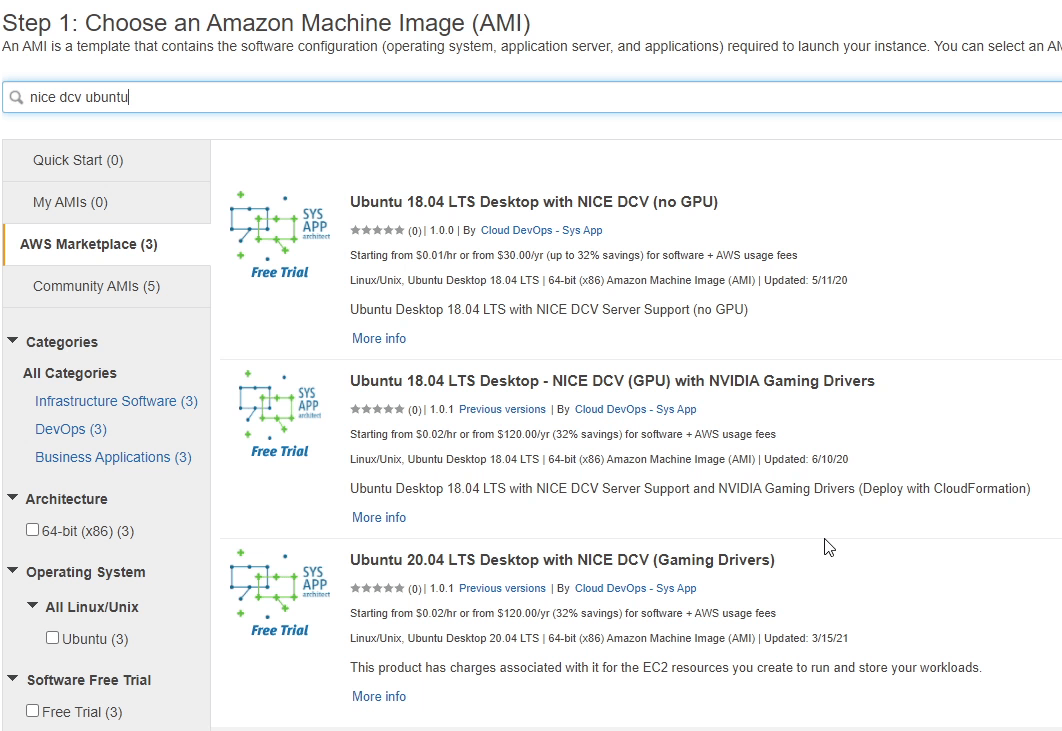This screenshot has width=1062, height=731.
Task: View Previous versions of the NVIDIA Gaming AMI
Action: pos(502,408)
